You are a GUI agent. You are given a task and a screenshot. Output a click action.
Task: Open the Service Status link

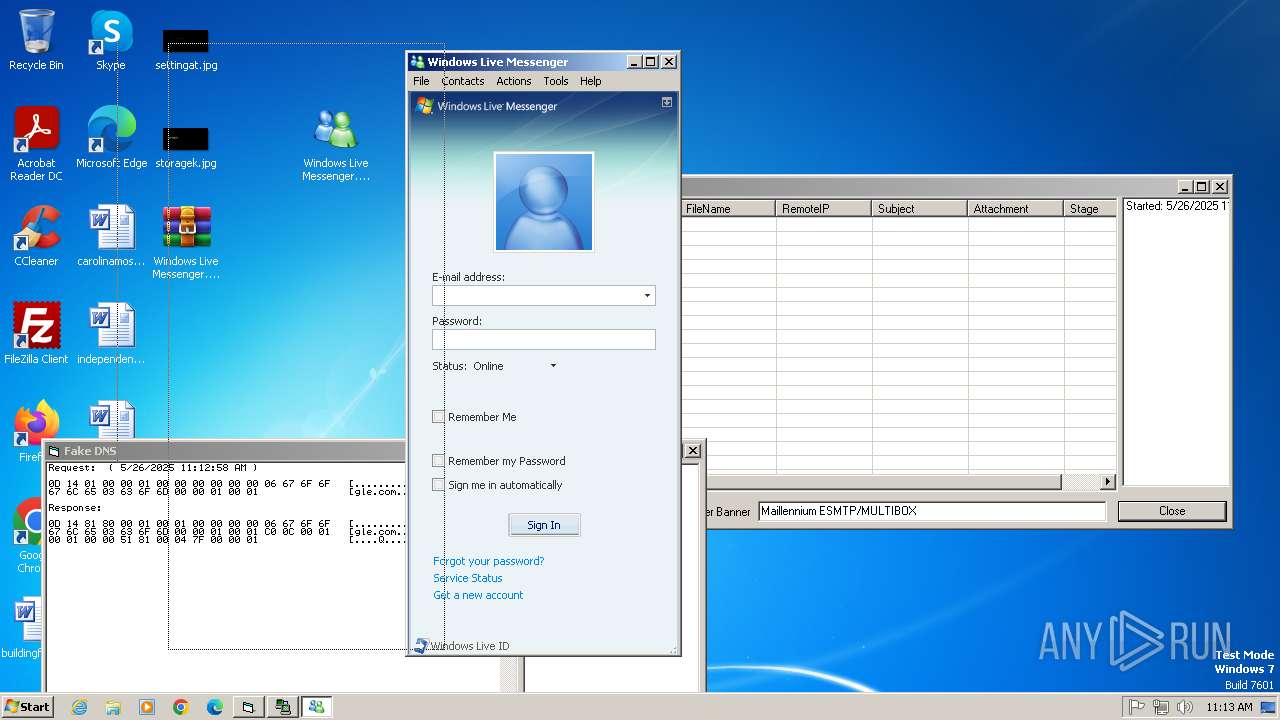[x=468, y=578]
